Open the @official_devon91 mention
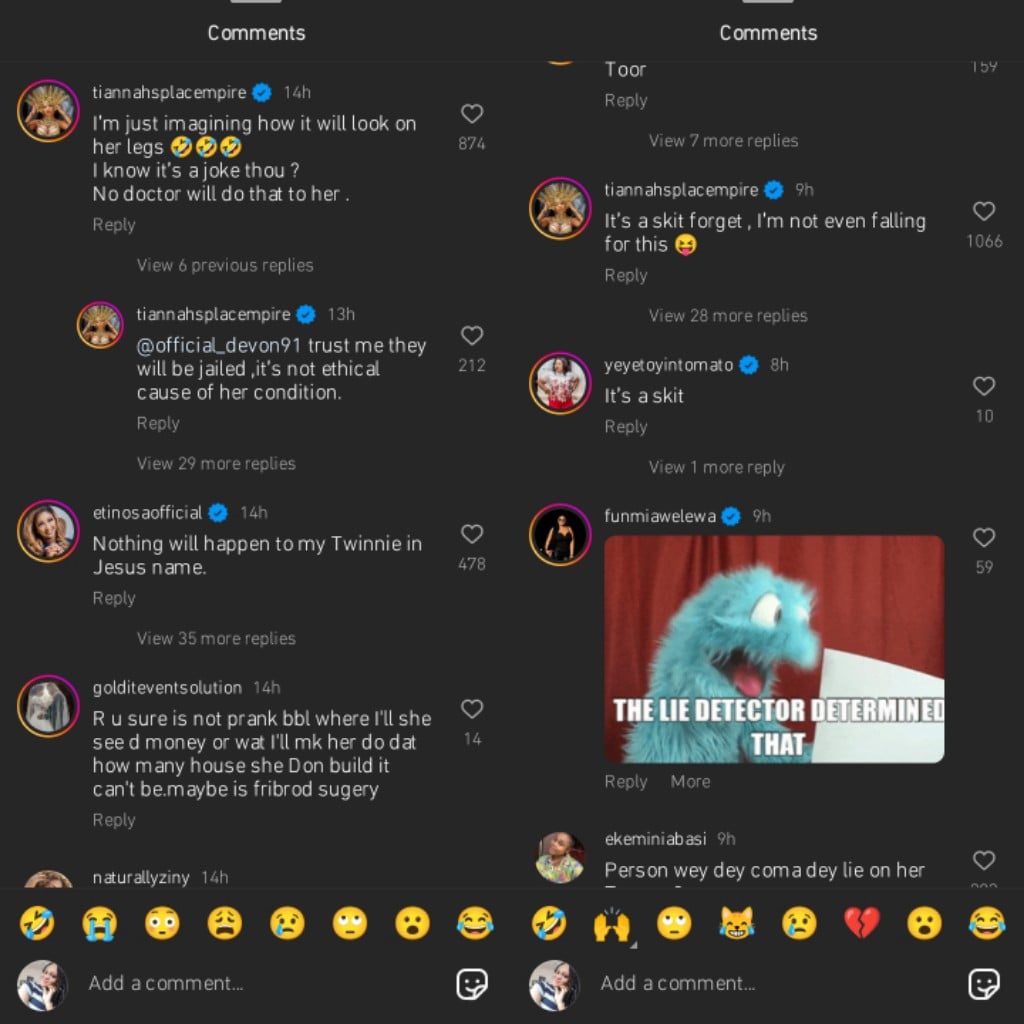 [219, 345]
